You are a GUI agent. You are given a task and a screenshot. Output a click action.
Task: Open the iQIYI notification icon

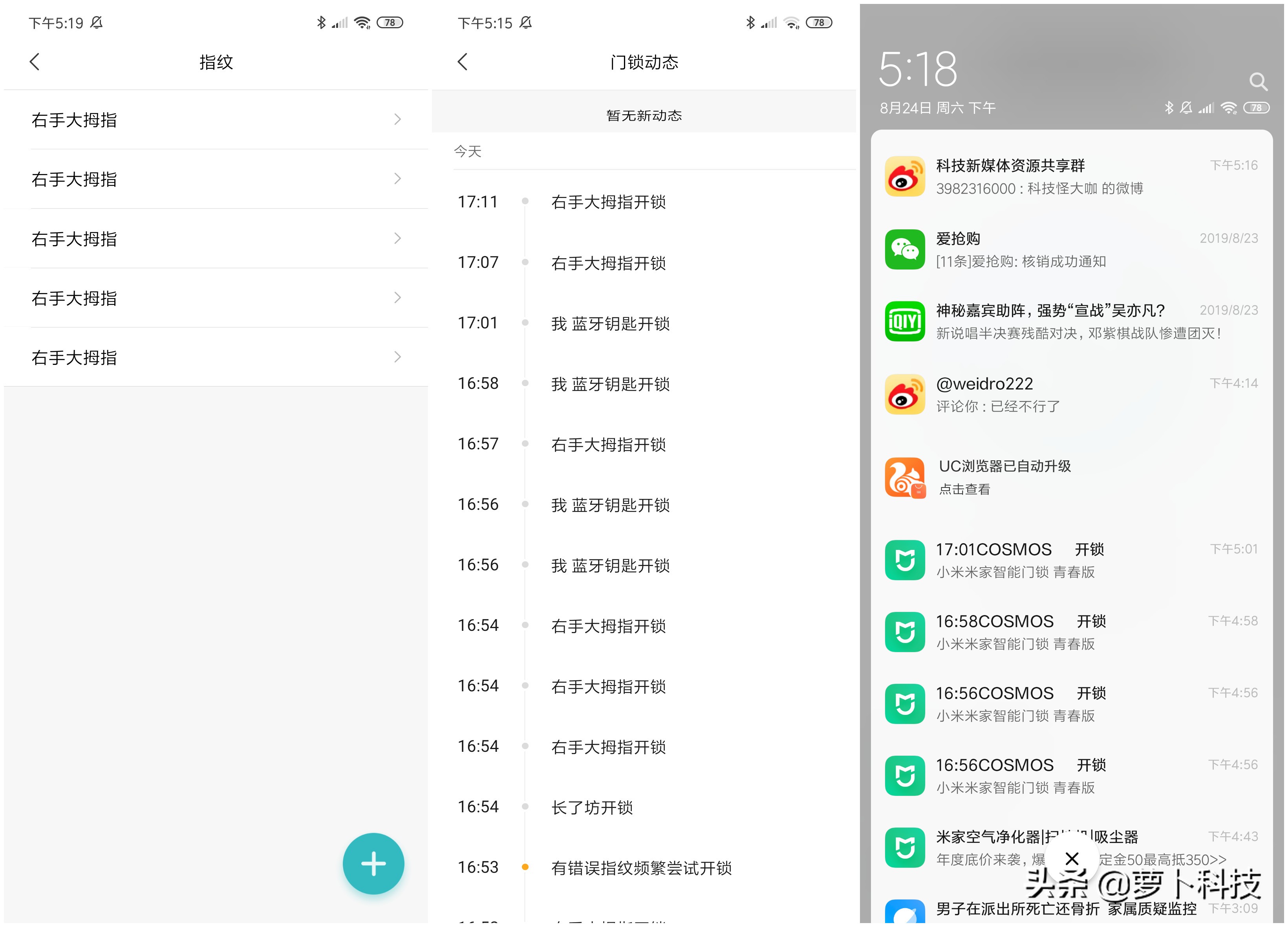pos(905,321)
